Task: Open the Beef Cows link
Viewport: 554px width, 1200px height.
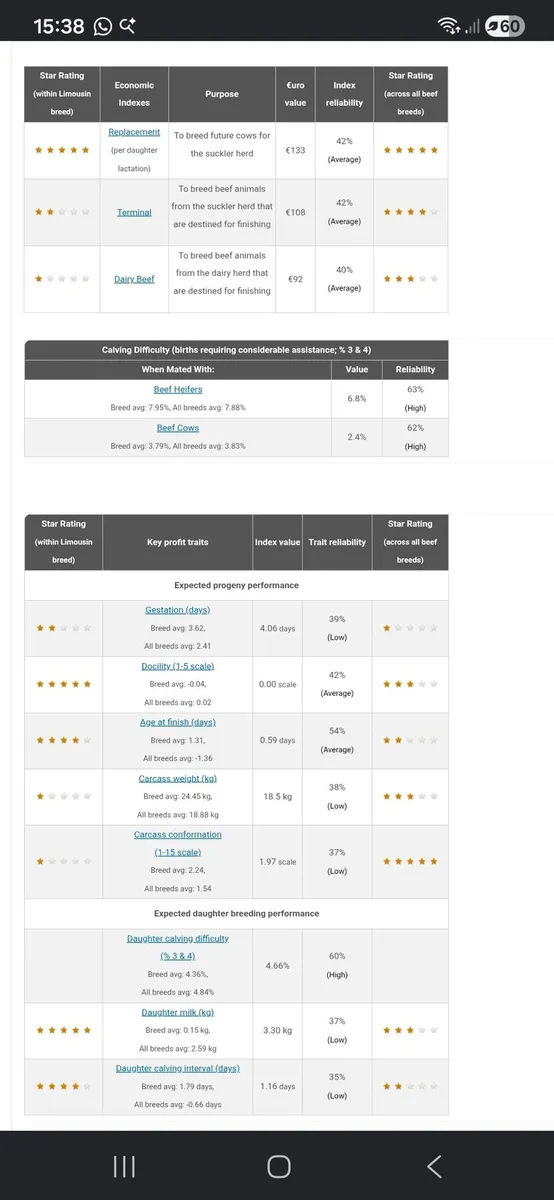Action: tap(178, 428)
